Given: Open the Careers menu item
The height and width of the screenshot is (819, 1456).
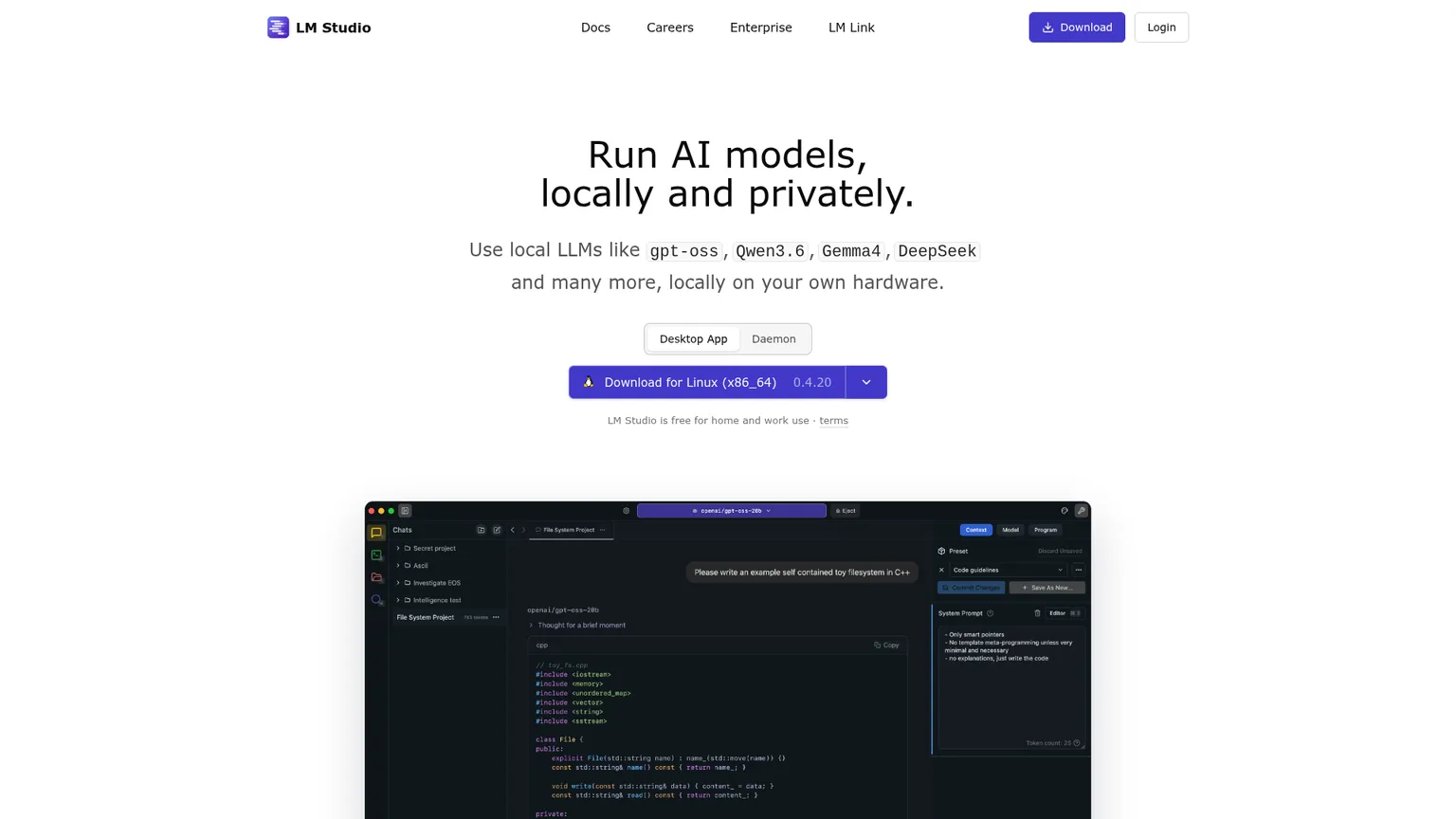Looking at the screenshot, I should (x=670, y=27).
